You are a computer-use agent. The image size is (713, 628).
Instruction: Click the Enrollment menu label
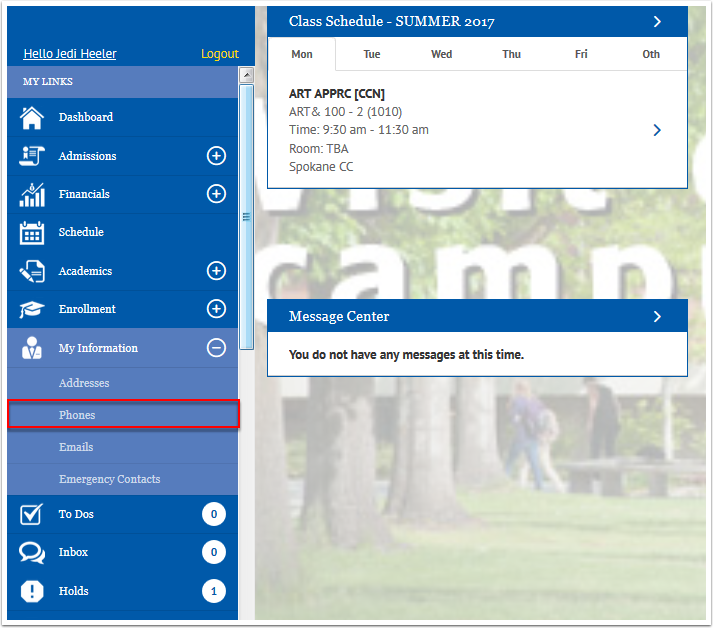pos(87,309)
